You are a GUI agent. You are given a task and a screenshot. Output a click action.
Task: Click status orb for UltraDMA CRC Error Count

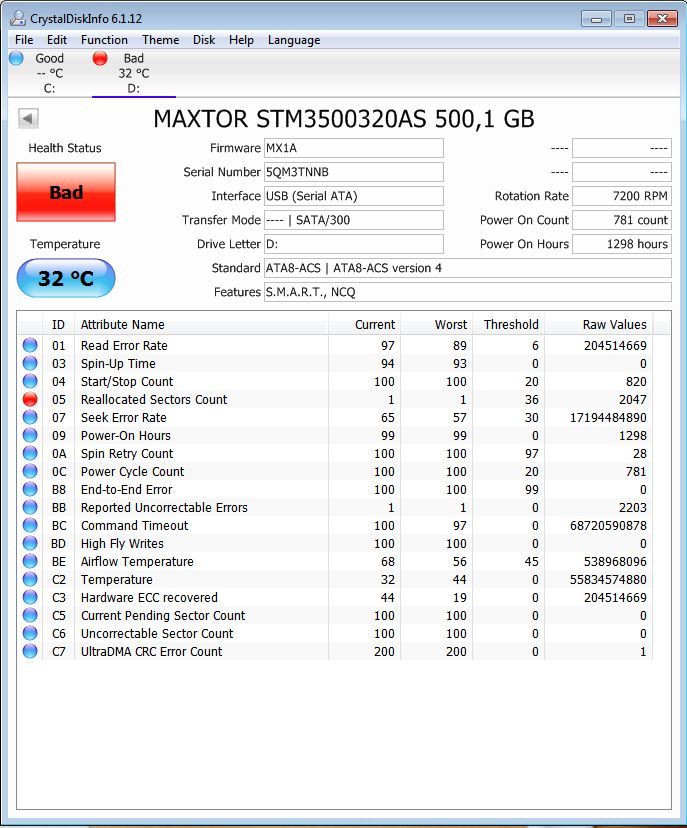tap(30, 651)
